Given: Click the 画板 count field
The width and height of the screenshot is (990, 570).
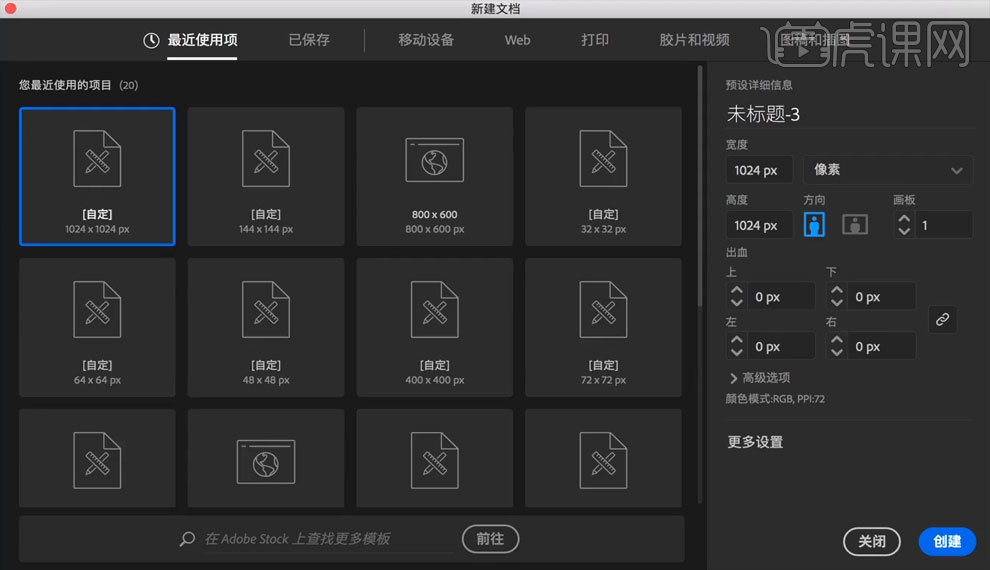Looking at the screenshot, I should [945, 225].
